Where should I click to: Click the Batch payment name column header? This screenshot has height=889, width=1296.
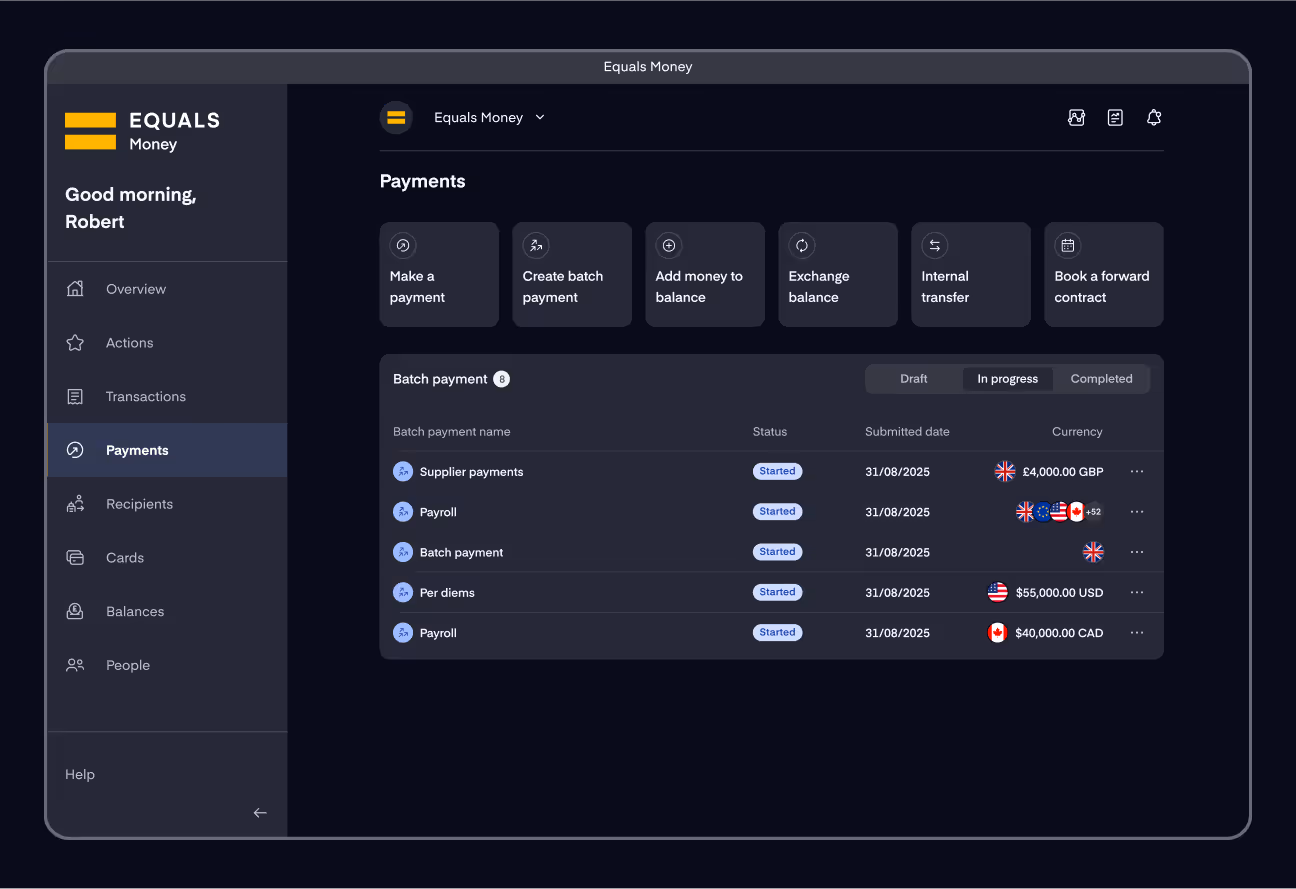pyautogui.click(x=452, y=432)
